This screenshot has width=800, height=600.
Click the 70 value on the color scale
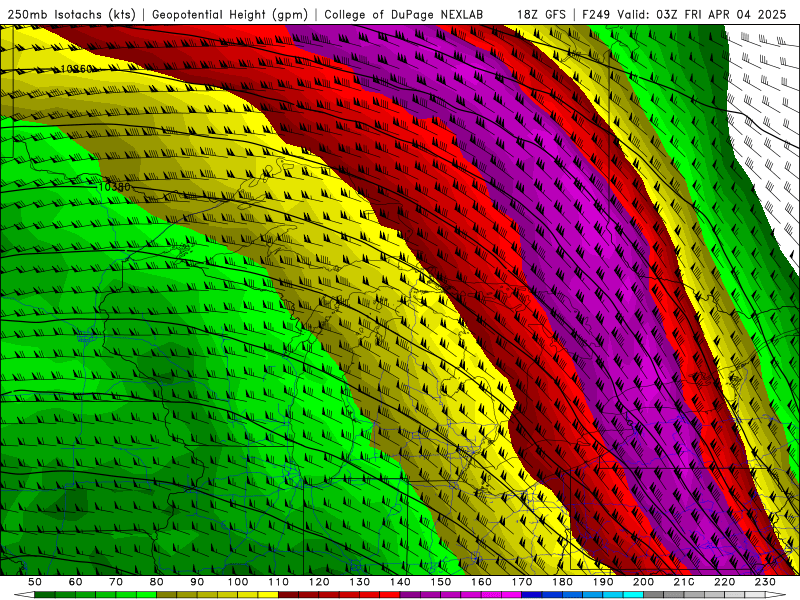tap(116, 582)
